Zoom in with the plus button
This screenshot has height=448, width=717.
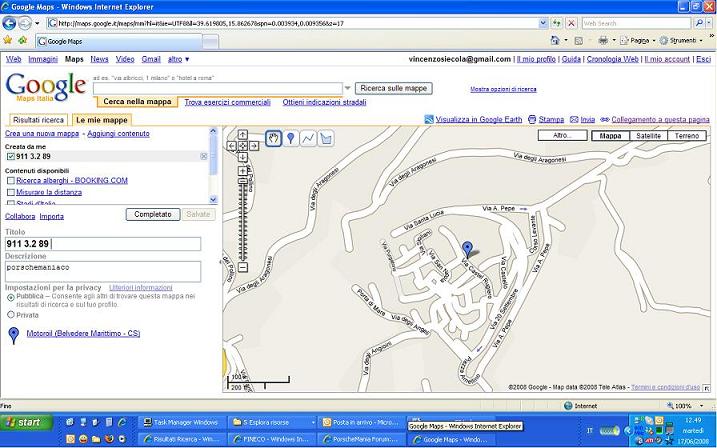click(x=243, y=171)
